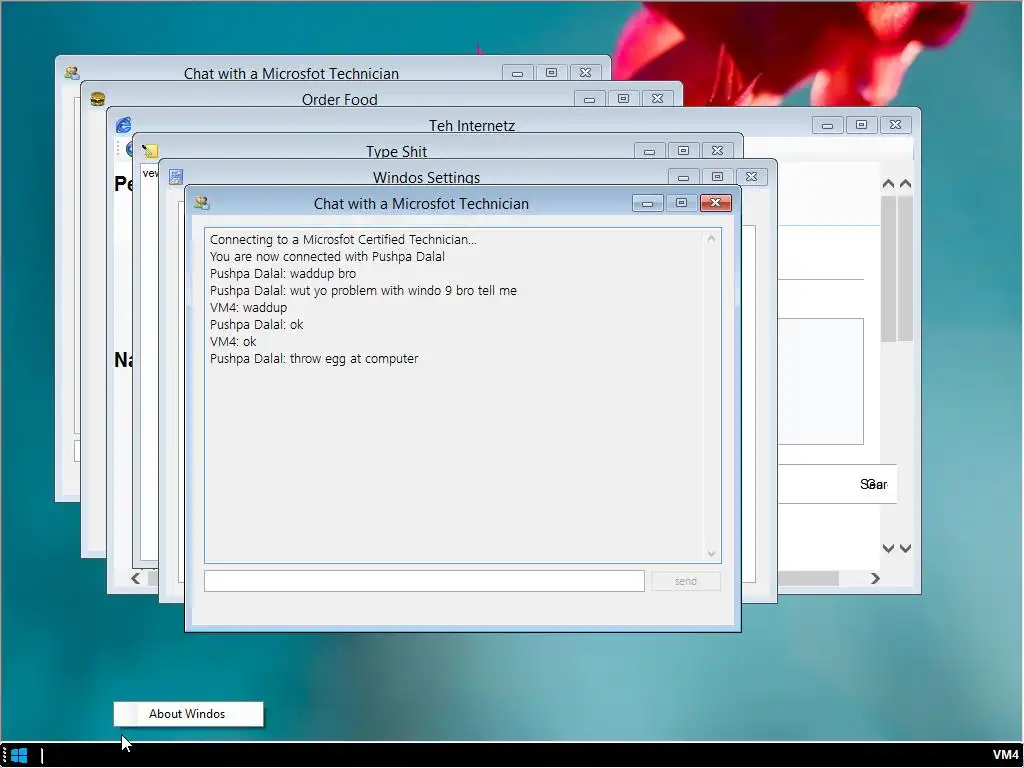Click line 'You are now connected with Pushpa Dalal'

pos(327,257)
